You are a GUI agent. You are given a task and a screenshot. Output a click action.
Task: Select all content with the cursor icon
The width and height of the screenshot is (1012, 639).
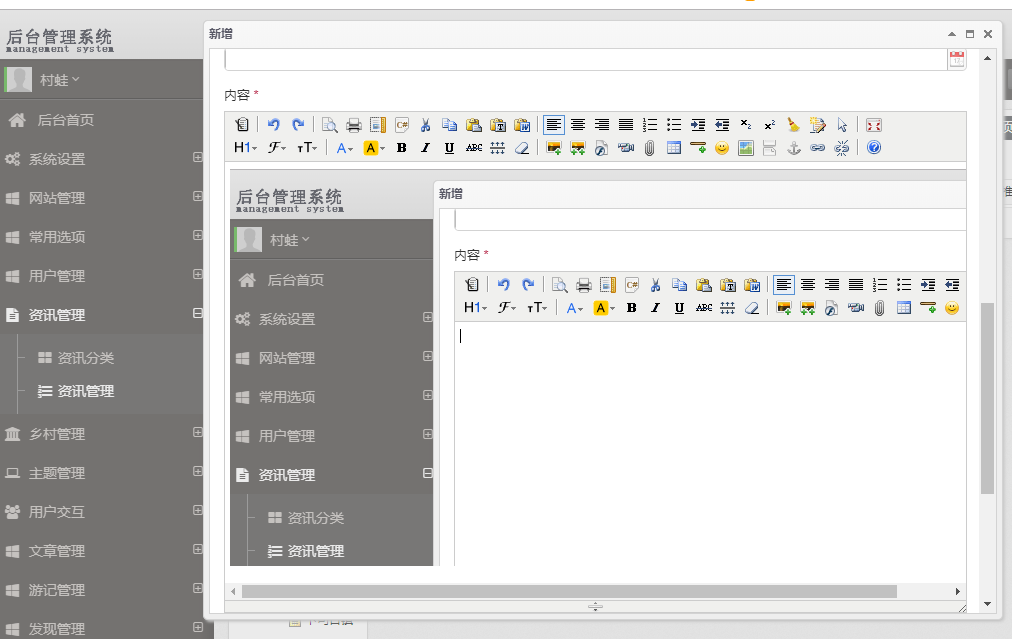[x=842, y=125]
